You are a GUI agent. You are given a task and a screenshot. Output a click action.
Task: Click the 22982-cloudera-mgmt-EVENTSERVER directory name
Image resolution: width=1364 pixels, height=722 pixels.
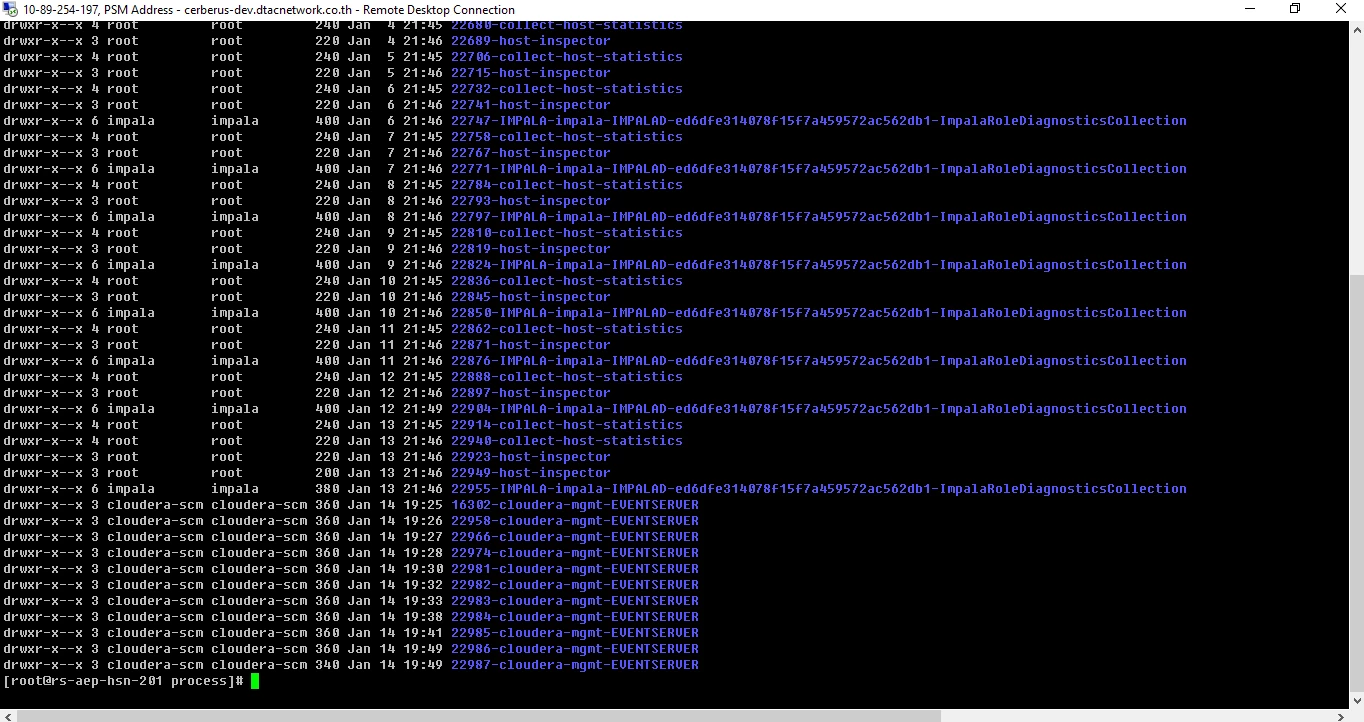(x=575, y=585)
